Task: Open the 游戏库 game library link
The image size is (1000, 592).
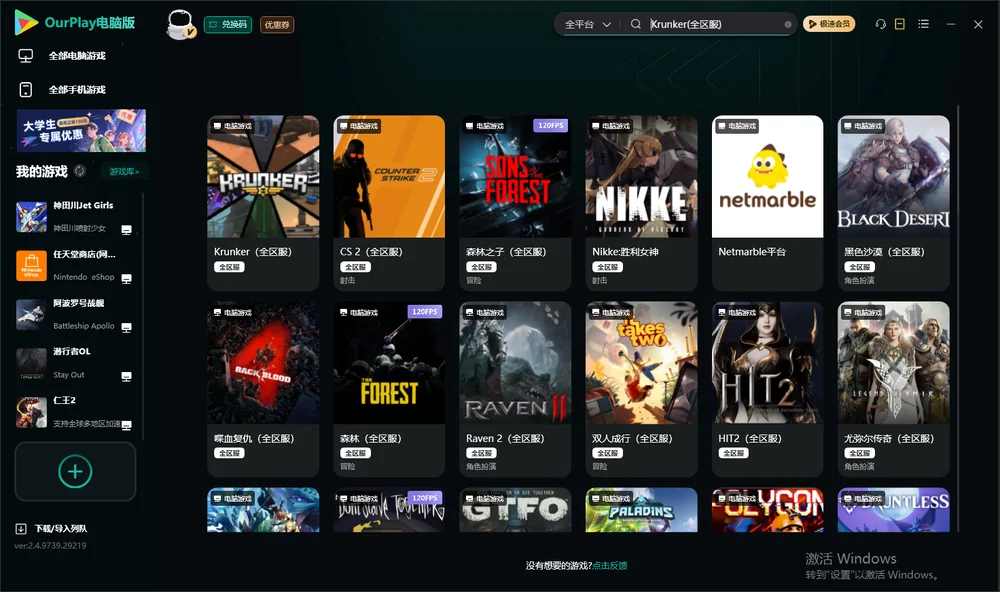Action: coord(124,171)
